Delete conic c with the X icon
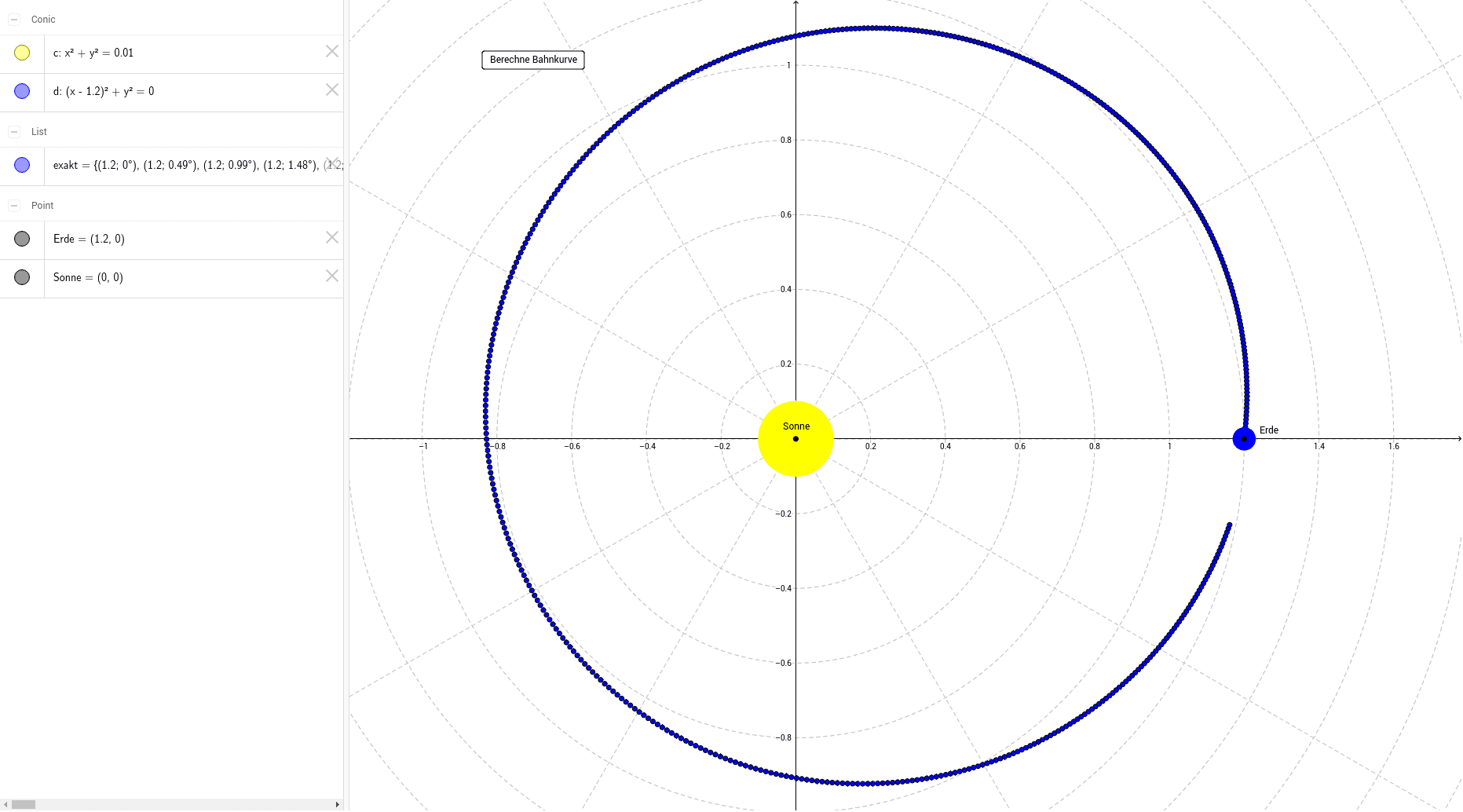The image size is (1463, 812). (332, 51)
